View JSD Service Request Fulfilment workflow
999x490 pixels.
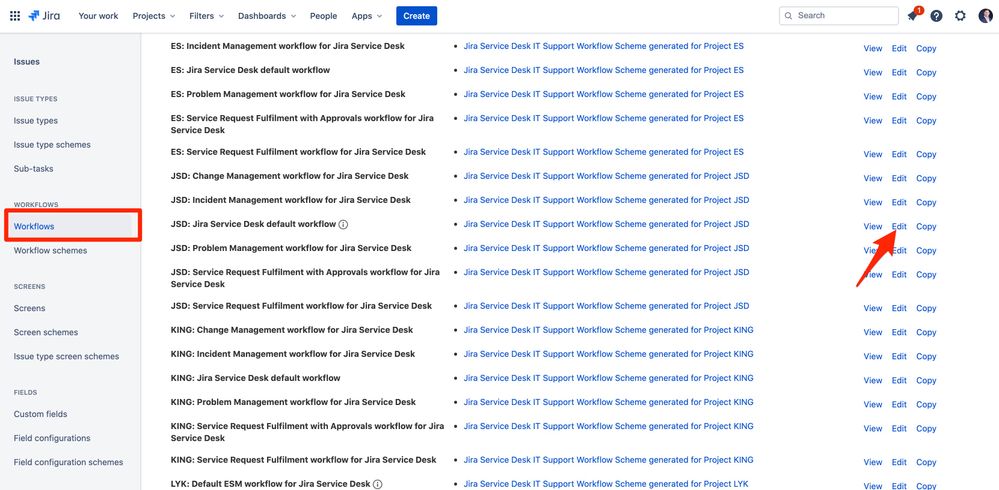873,308
